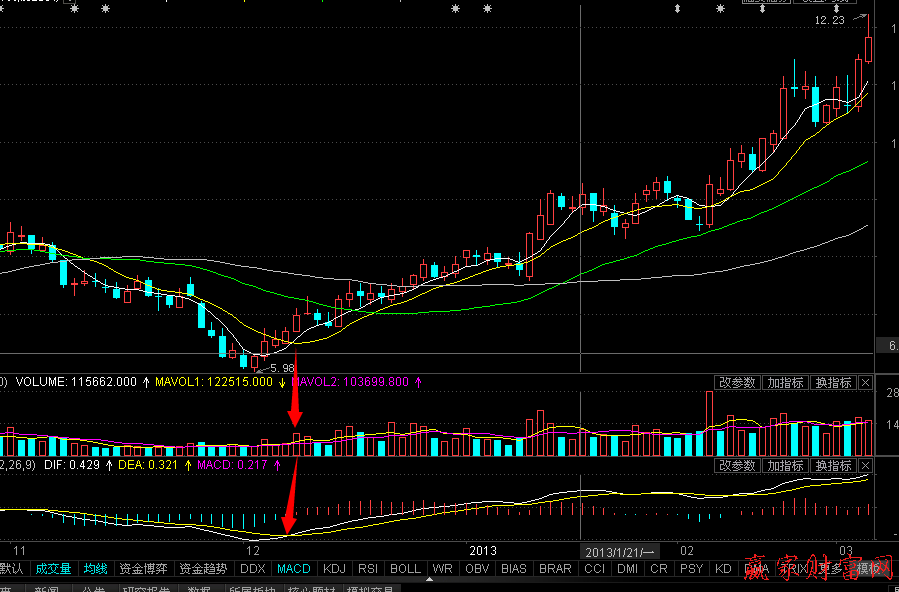899x592 pixels.
Task: Open 换指标 in the MACD panel
Action: (x=833, y=466)
